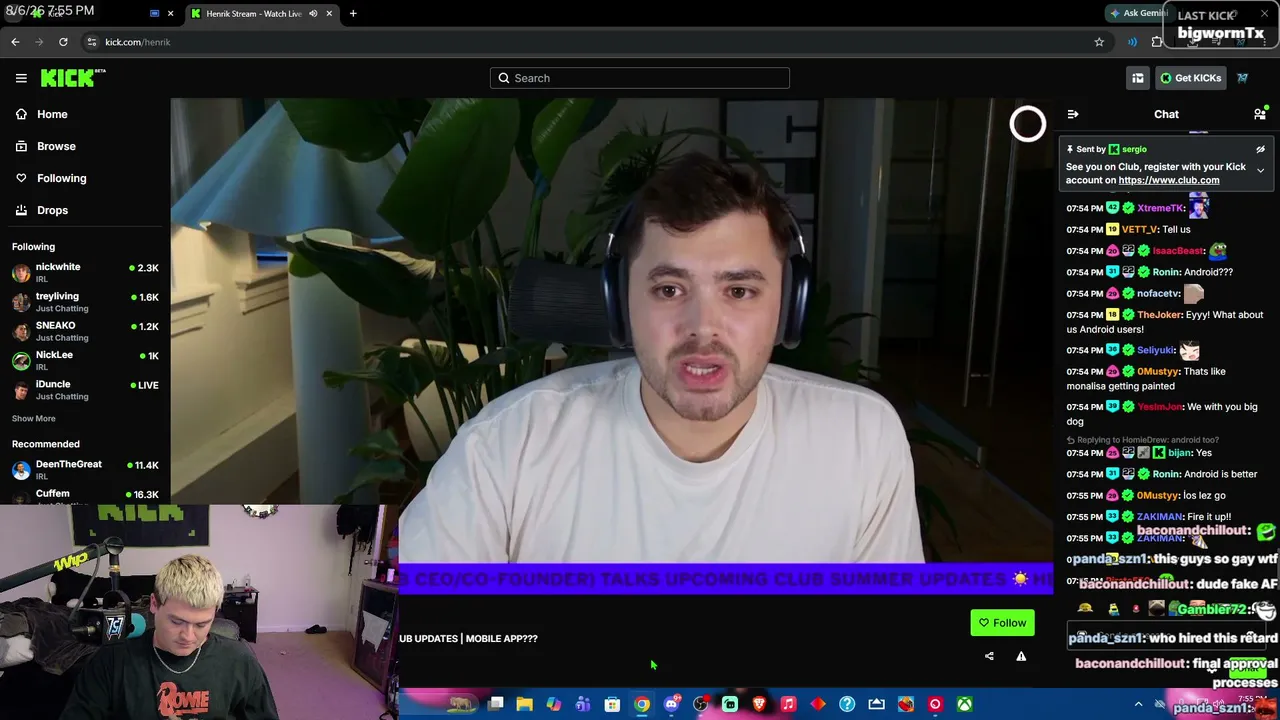This screenshot has width=1280, height=720.
Task: Click username VETT_V in chat
Action: coord(1139,229)
